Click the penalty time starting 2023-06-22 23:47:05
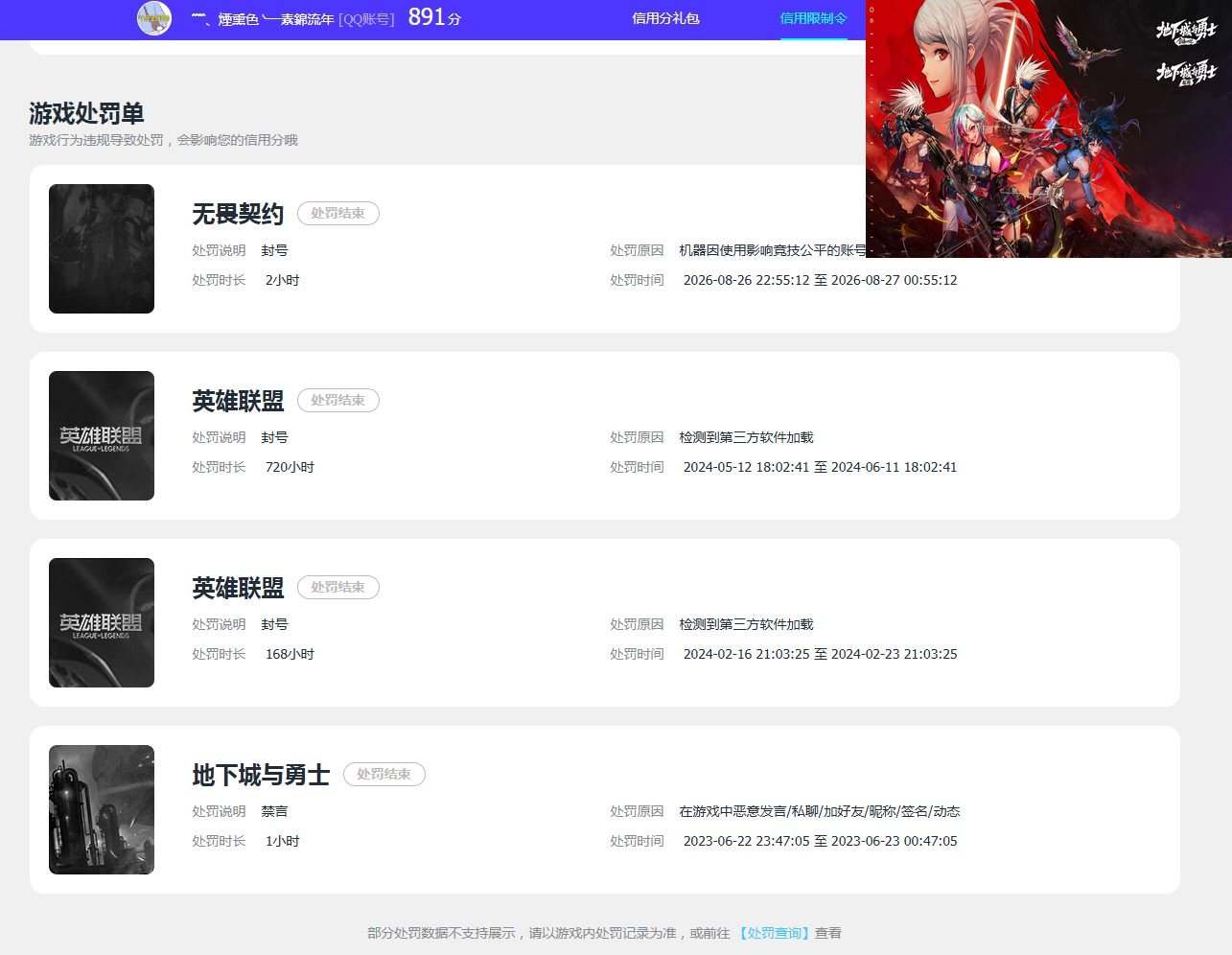Screen dimensions: 1232x955 [x=820, y=841]
